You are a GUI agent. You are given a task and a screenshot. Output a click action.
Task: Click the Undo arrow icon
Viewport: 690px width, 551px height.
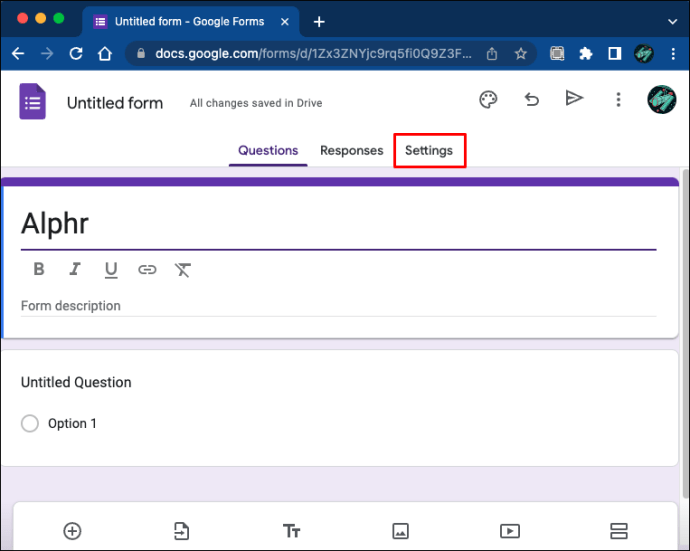(x=532, y=99)
